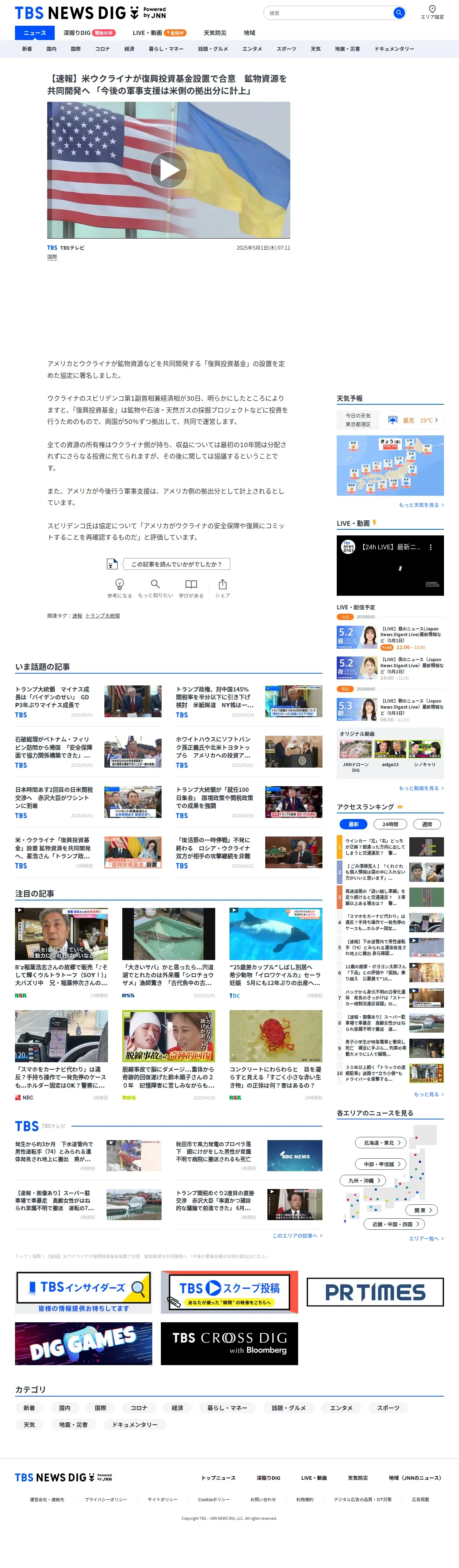Screen dimensions: 459x1568
Task: Open the エリア設定 location pin
Action: [x=432, y=12]
